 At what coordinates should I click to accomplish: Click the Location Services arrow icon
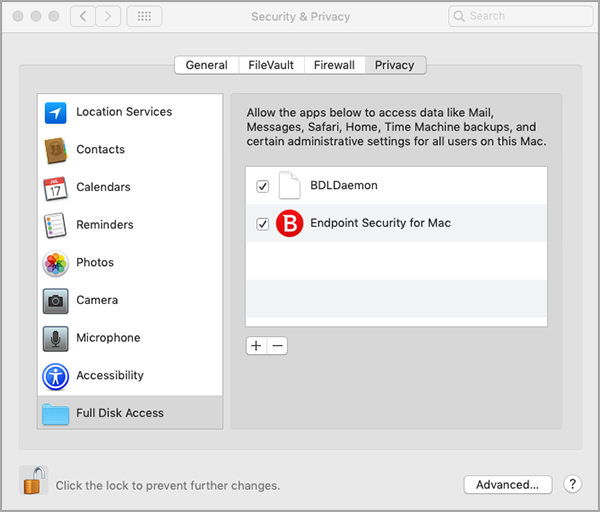55,113
